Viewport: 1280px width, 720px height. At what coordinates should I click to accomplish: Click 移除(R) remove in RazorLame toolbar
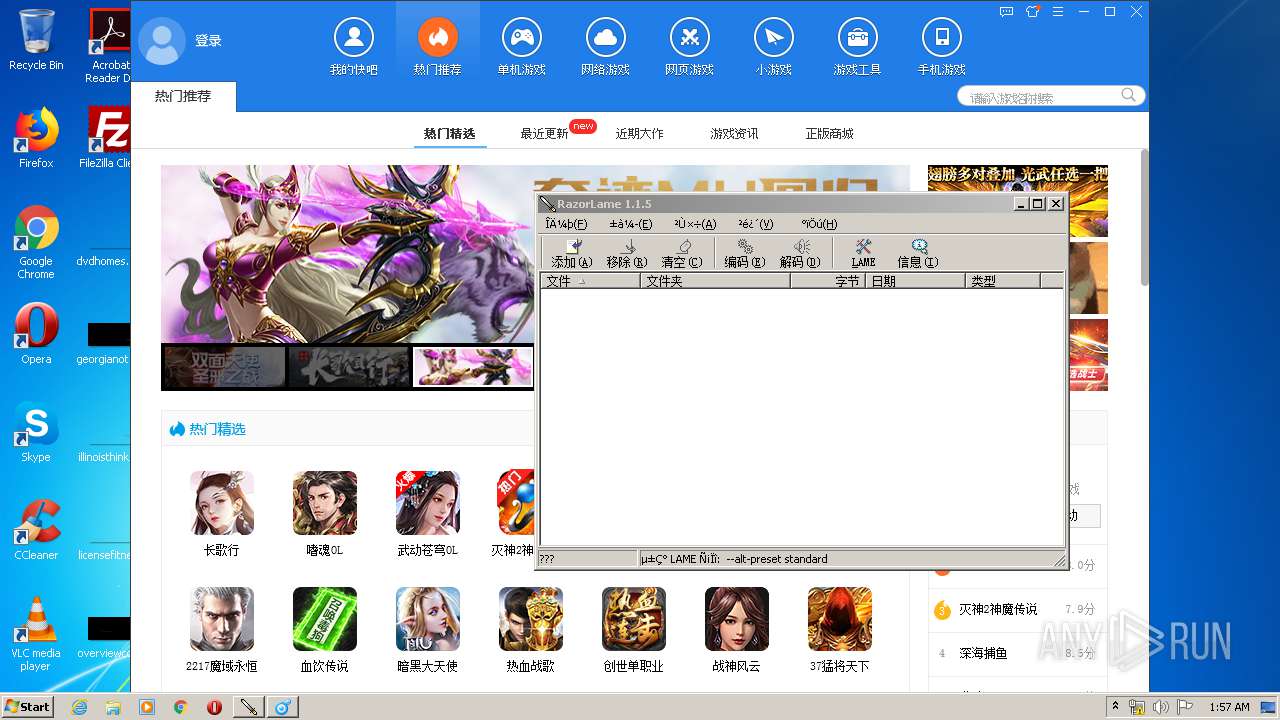(x=627, y=254)
